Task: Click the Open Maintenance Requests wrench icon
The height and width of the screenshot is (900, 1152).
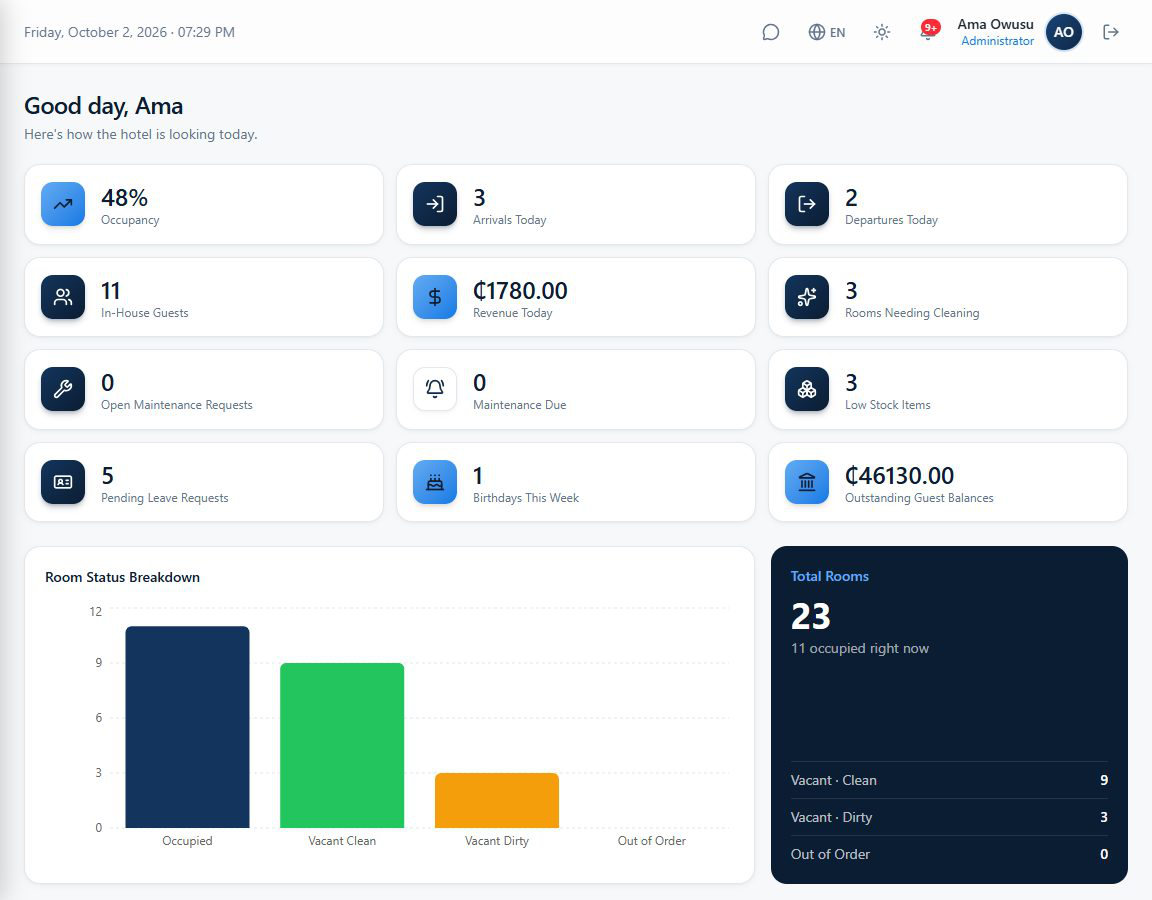Action: click(x=63, y=389)
